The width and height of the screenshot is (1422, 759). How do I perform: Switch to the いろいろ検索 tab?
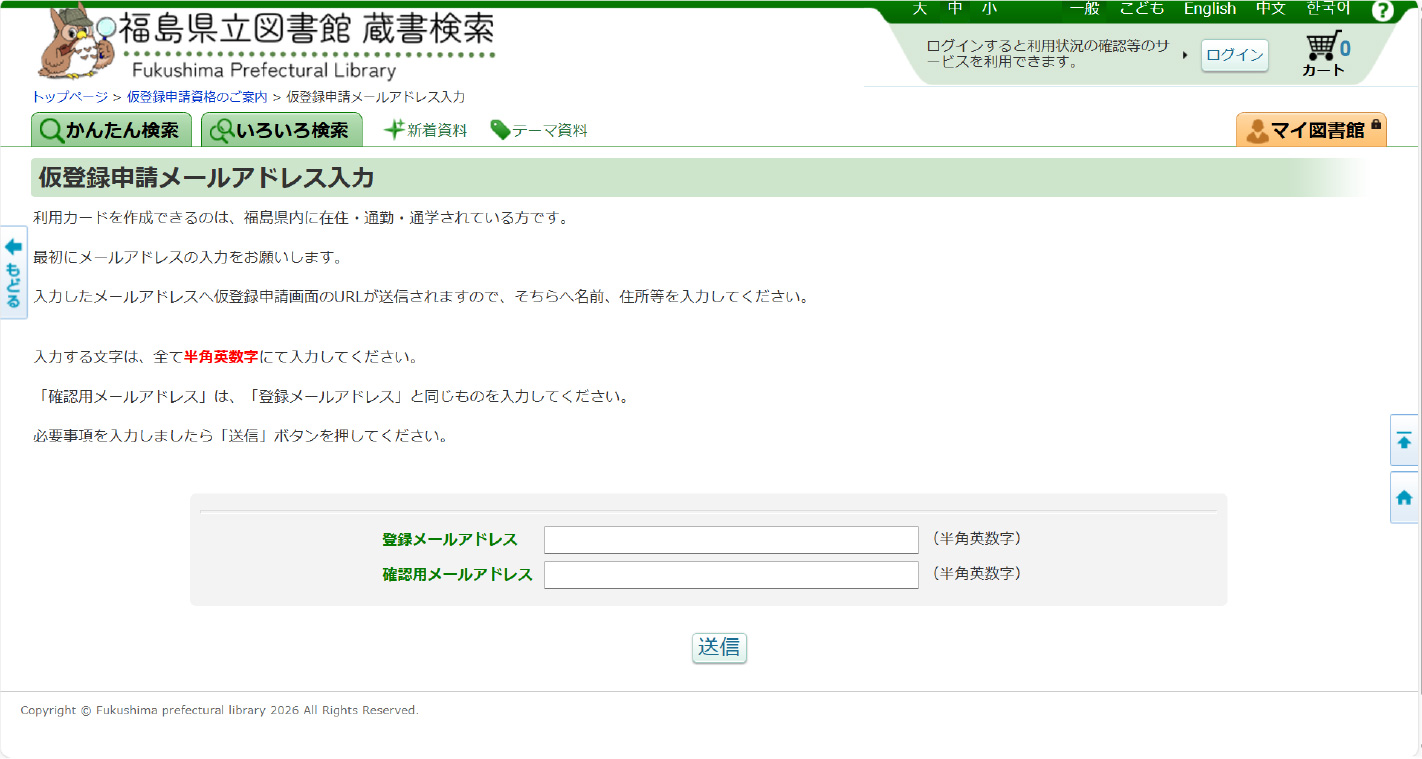tap(281, 130)
